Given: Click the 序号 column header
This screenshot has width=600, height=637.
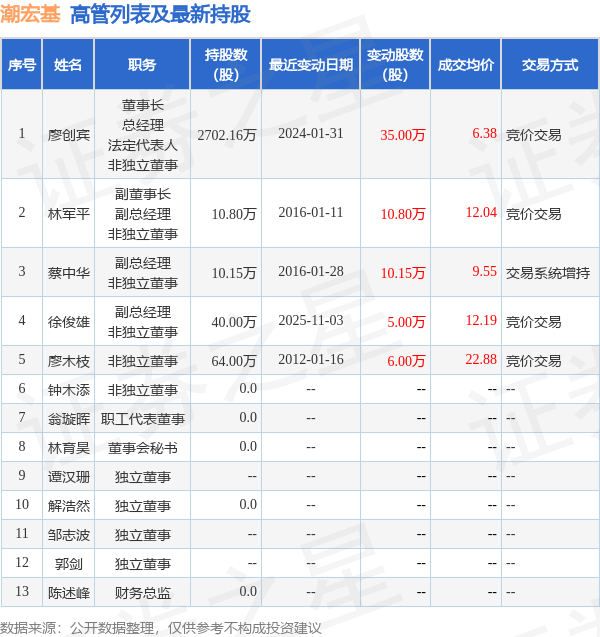Looking at the screenshot, I should click(22, 65).
